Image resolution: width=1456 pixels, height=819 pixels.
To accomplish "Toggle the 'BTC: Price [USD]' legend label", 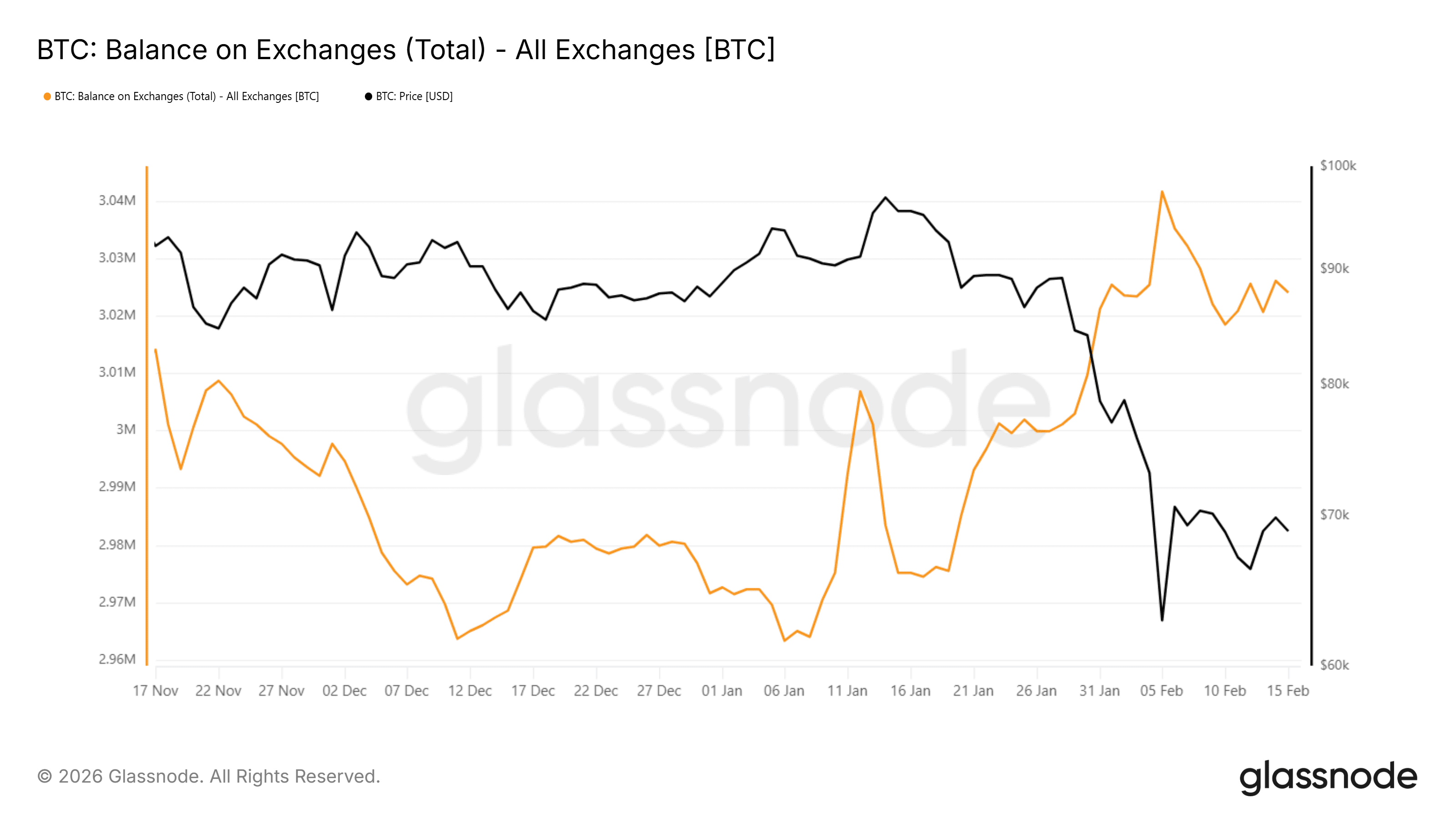I will [415, 96].
